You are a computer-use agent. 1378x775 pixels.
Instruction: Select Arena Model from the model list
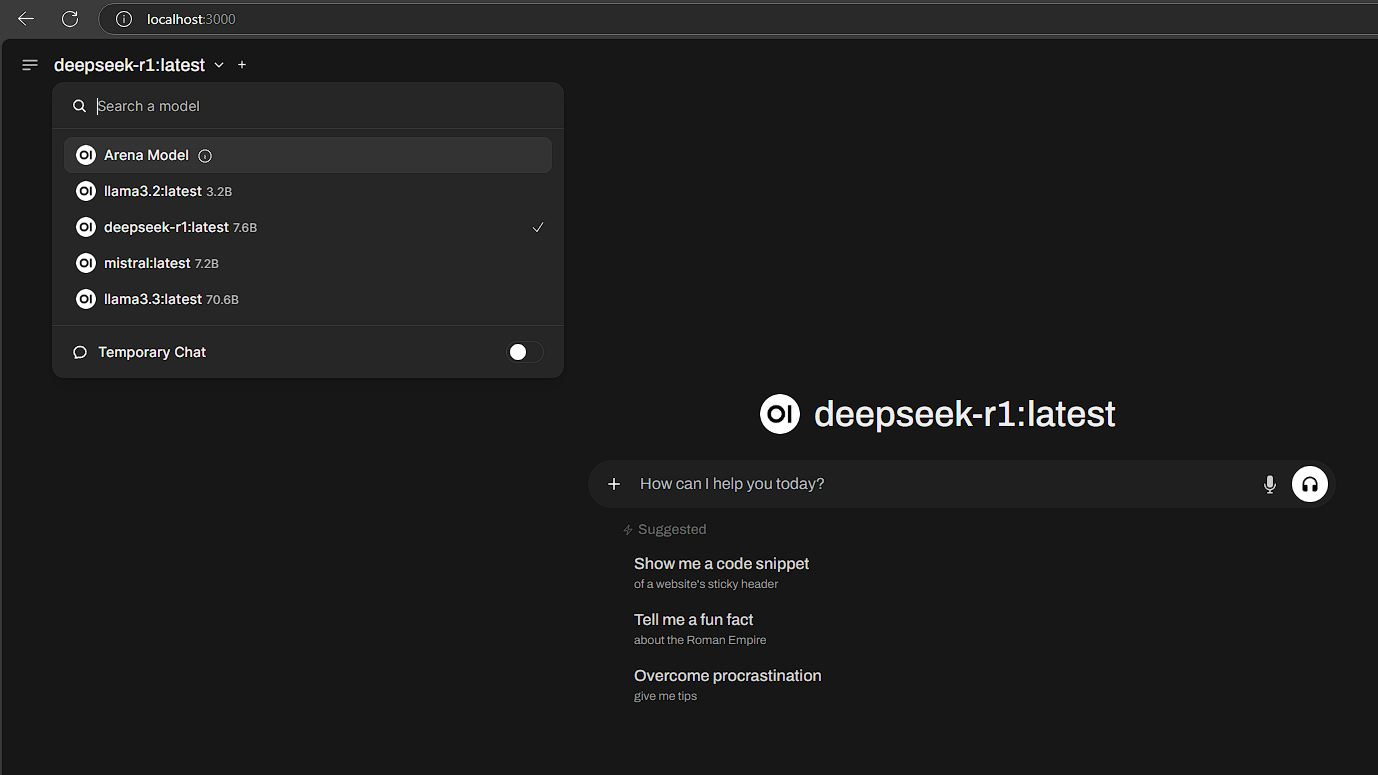click(x=308, y=155)
